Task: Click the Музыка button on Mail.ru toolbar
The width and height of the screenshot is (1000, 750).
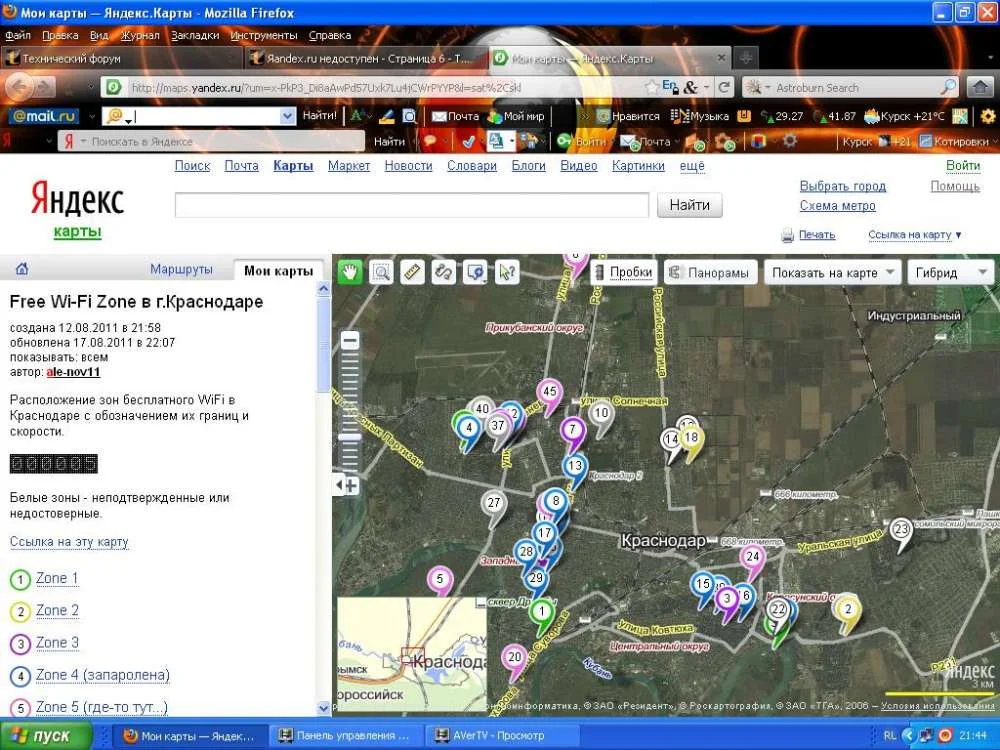Action: coord(700,116)
